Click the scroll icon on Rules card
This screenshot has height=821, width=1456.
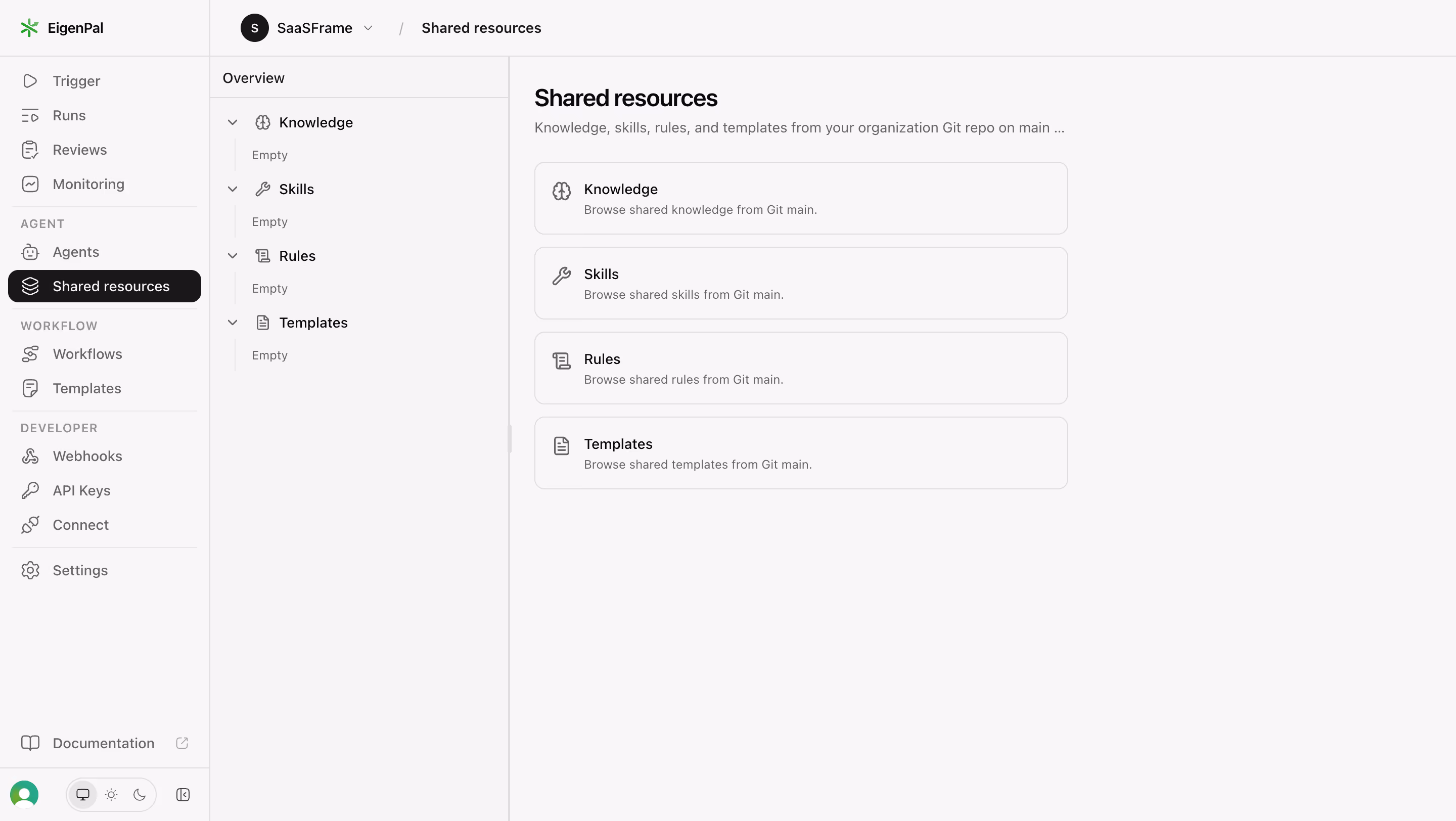pyautogui.click(x=561, y=361)
